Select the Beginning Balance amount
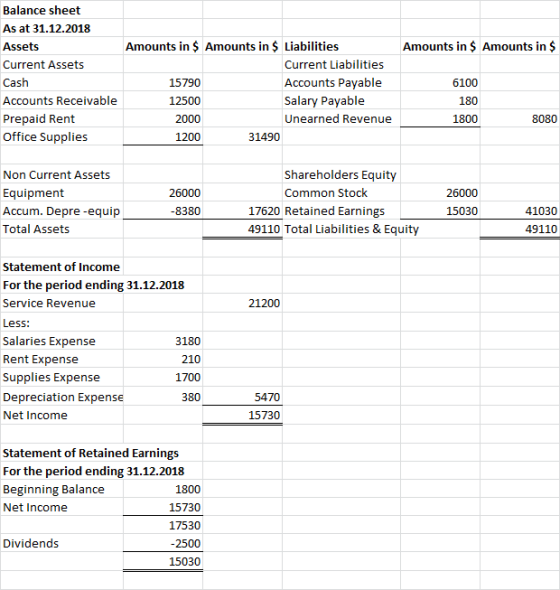The image size is (560, 590). pos(187,489)
